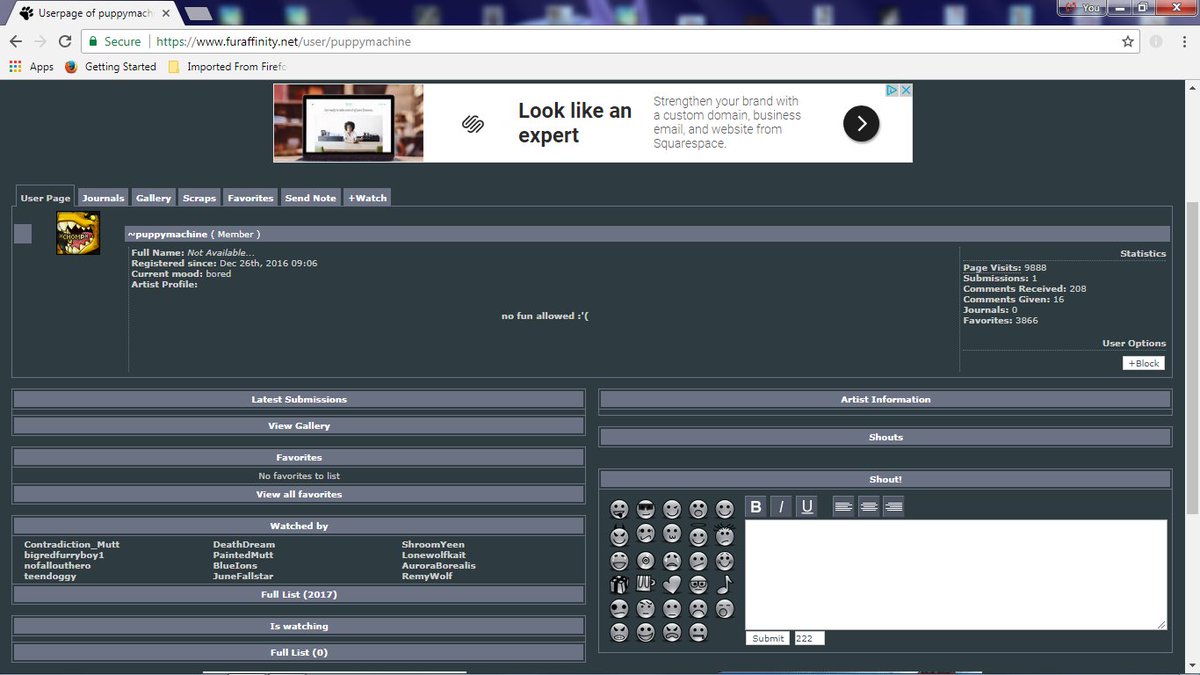Center-align the shout text

pos(869,506)
